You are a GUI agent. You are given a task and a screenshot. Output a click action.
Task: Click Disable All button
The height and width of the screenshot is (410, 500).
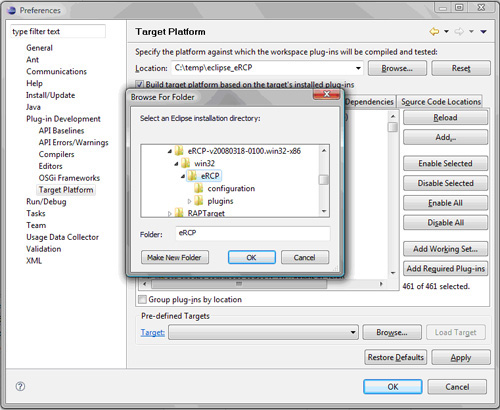click(445, 222)
